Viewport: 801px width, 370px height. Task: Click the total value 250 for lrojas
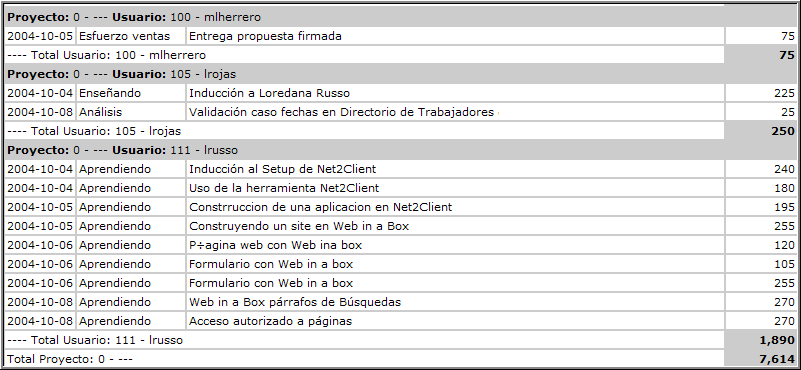coord(761,131)
